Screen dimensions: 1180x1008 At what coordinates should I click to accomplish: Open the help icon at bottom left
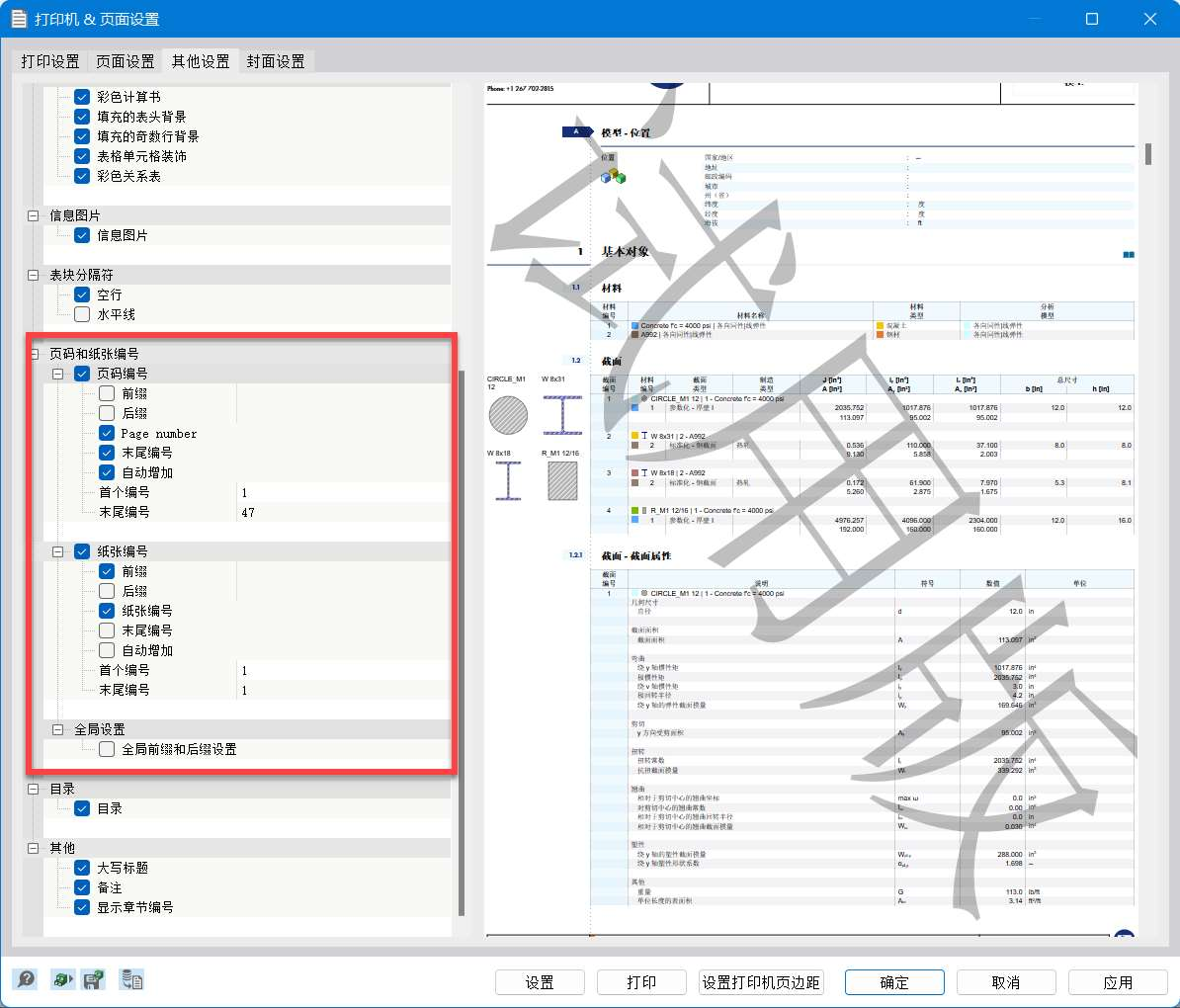click(x=26, y=979)
